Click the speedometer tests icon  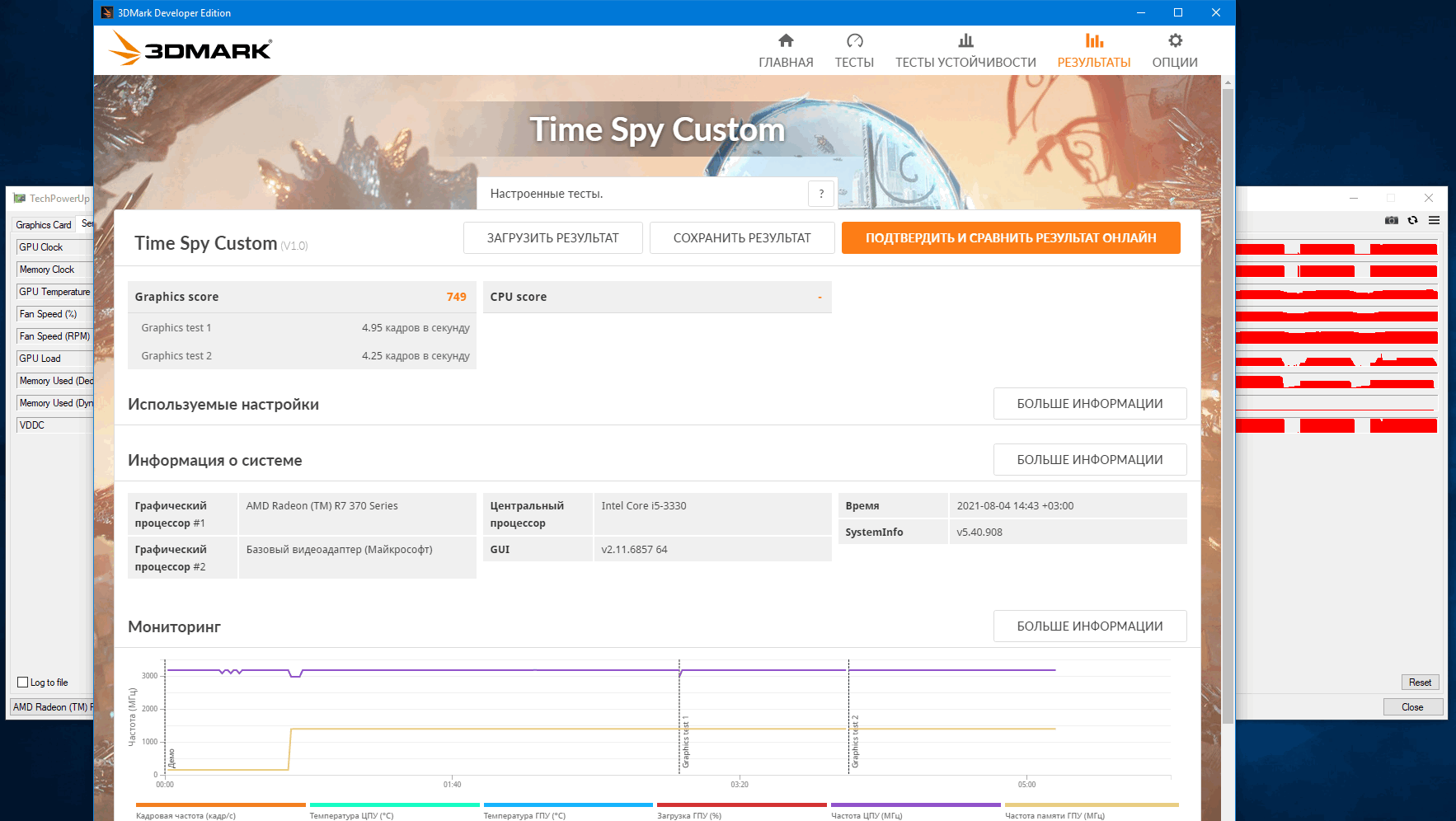pos(855,40)
